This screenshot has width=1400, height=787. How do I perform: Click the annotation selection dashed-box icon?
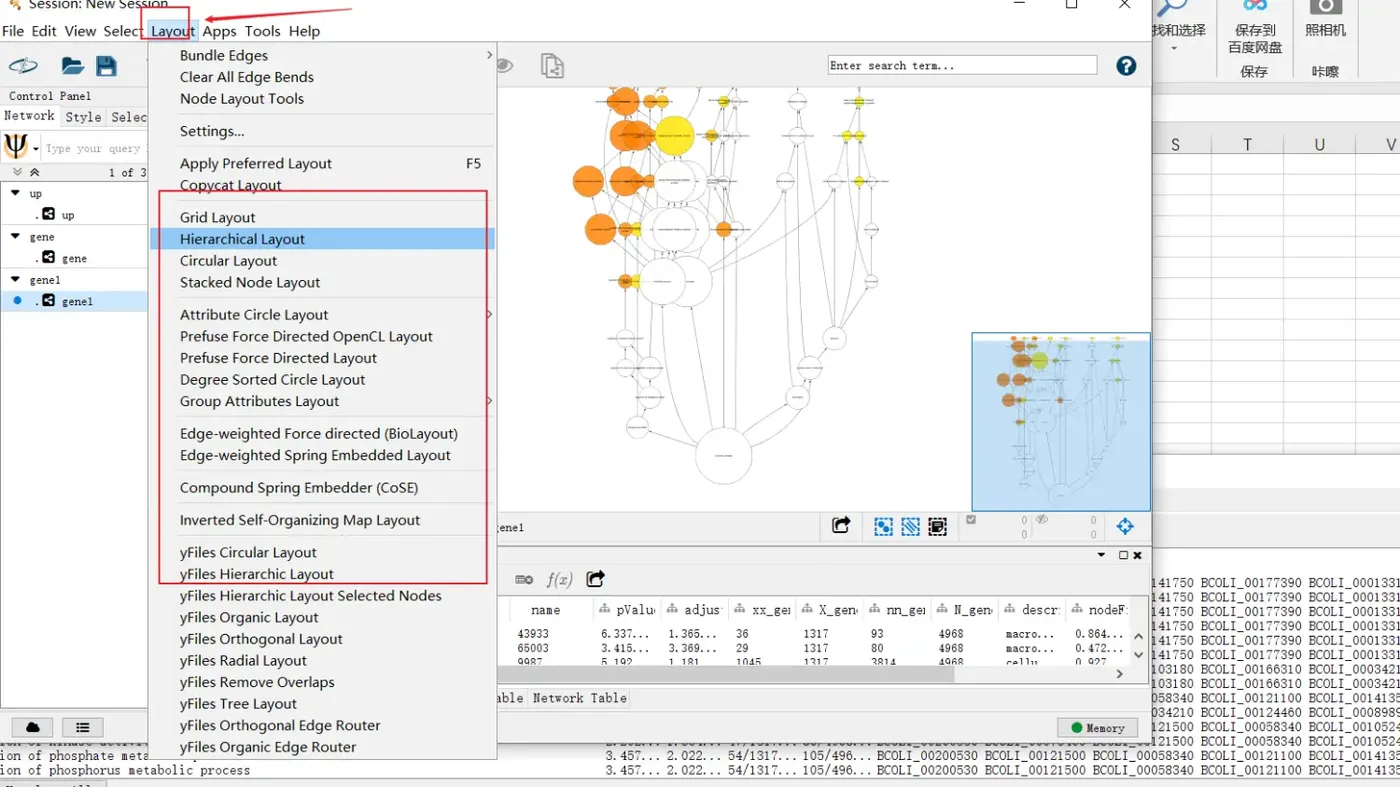[937, 526]
